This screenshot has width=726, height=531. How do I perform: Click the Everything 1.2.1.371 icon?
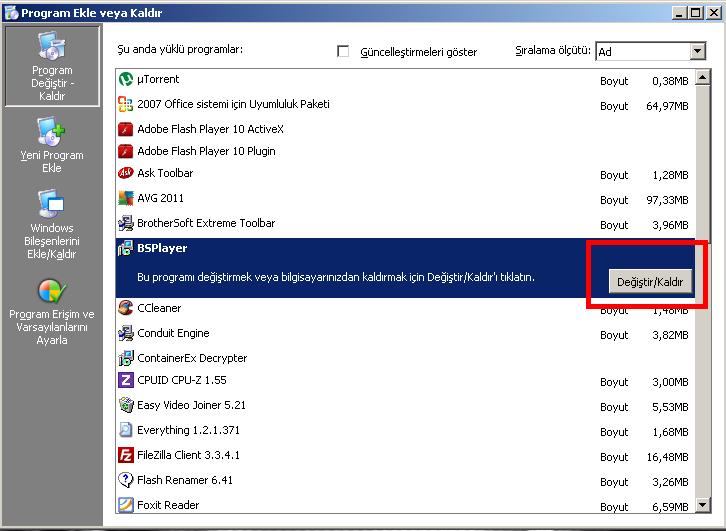(x=125, y=430)
